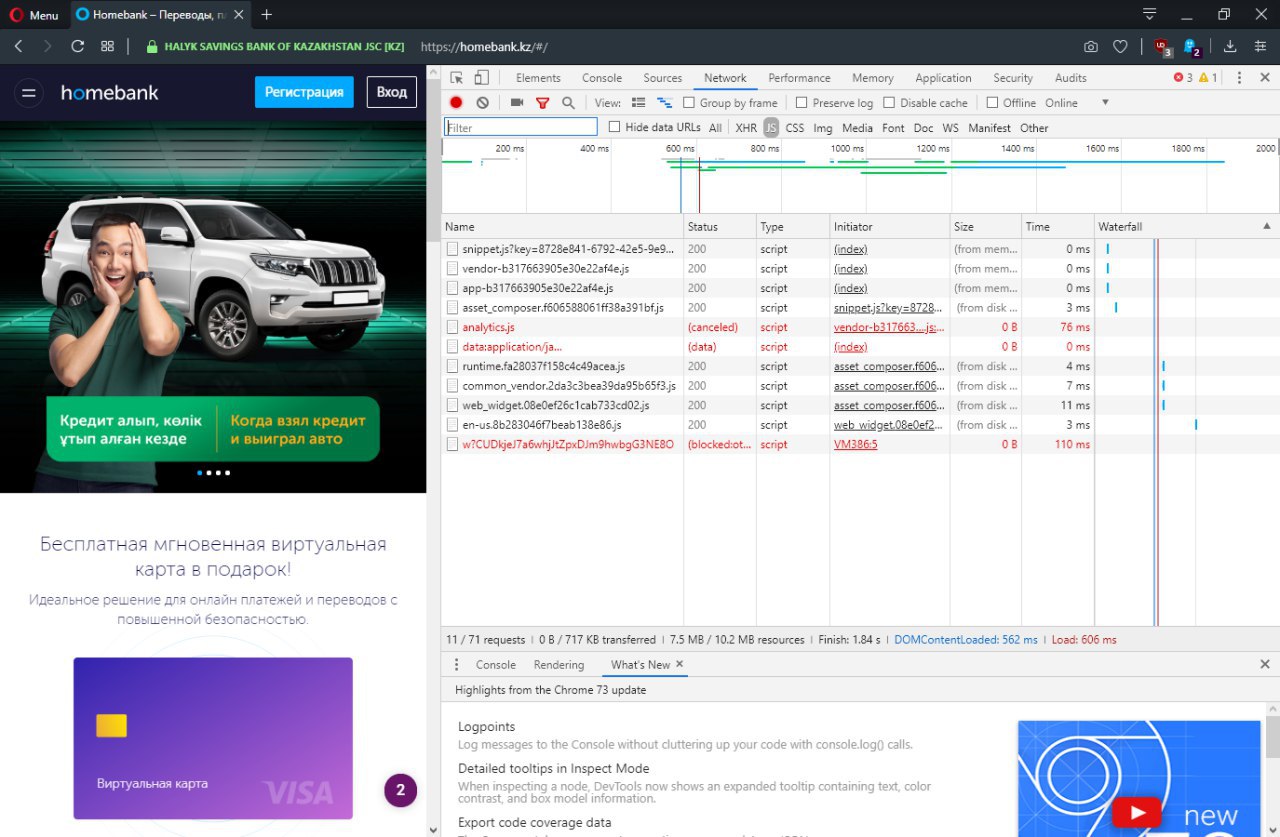Image resolution: width=1280 pixels, height=837 pixels.
Task: Switch to the Memory tab
Action: [x=873, y=78]
